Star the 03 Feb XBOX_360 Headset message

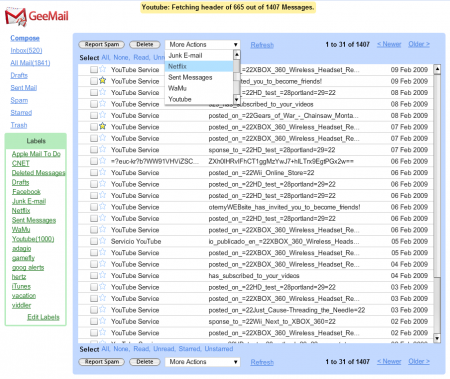click(103, 298)
